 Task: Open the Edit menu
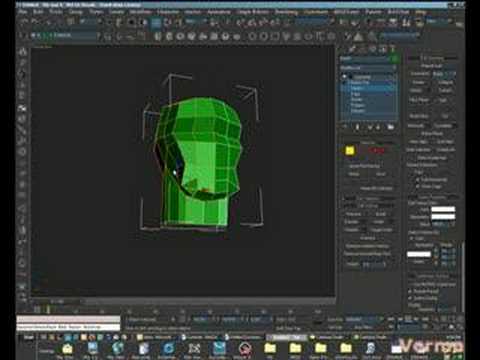coord(38,12)
